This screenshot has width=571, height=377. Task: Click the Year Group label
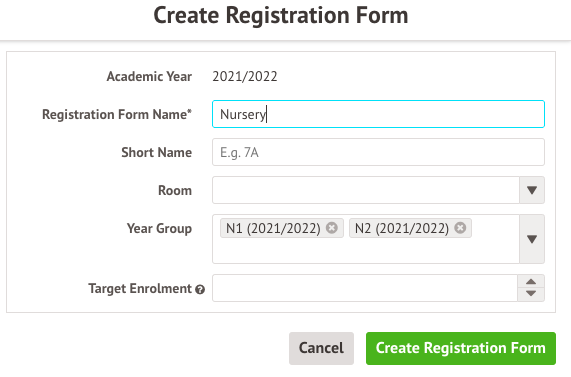159,228
